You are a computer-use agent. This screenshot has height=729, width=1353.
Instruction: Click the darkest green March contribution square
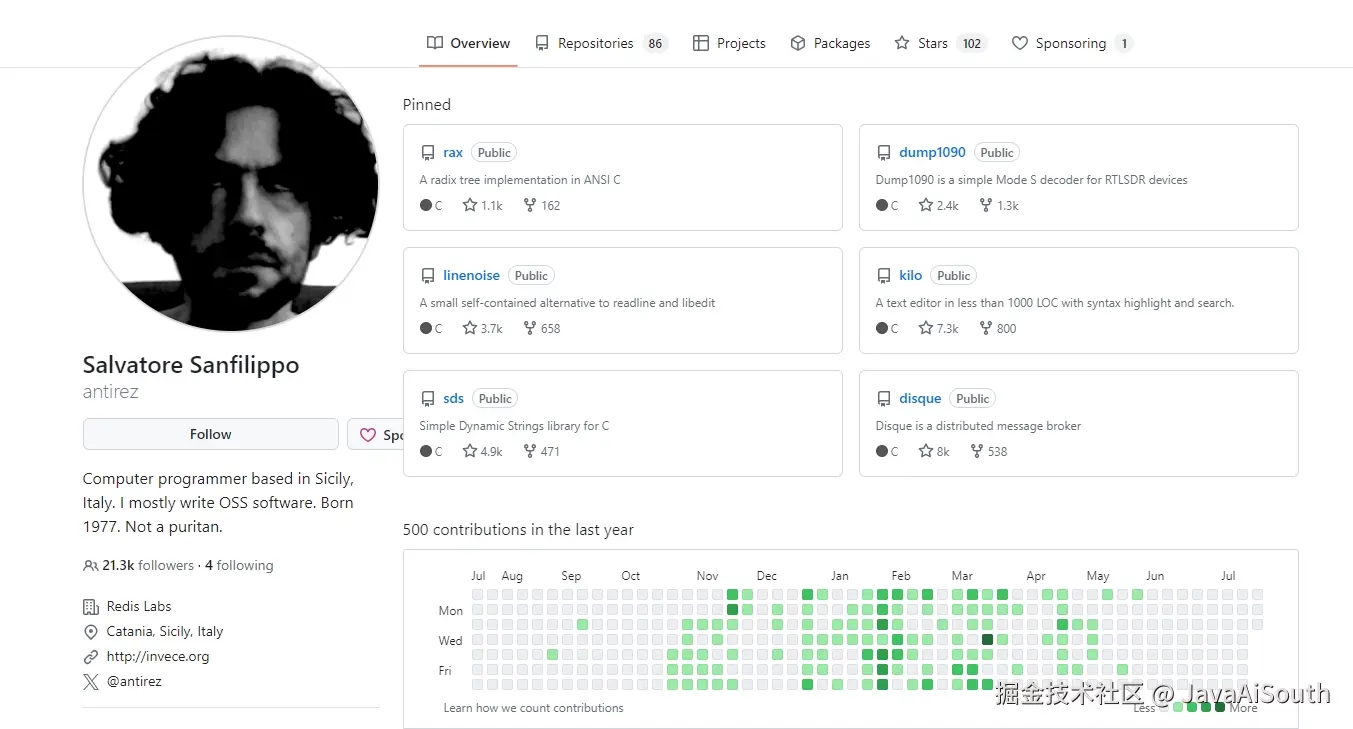point(988,640)
